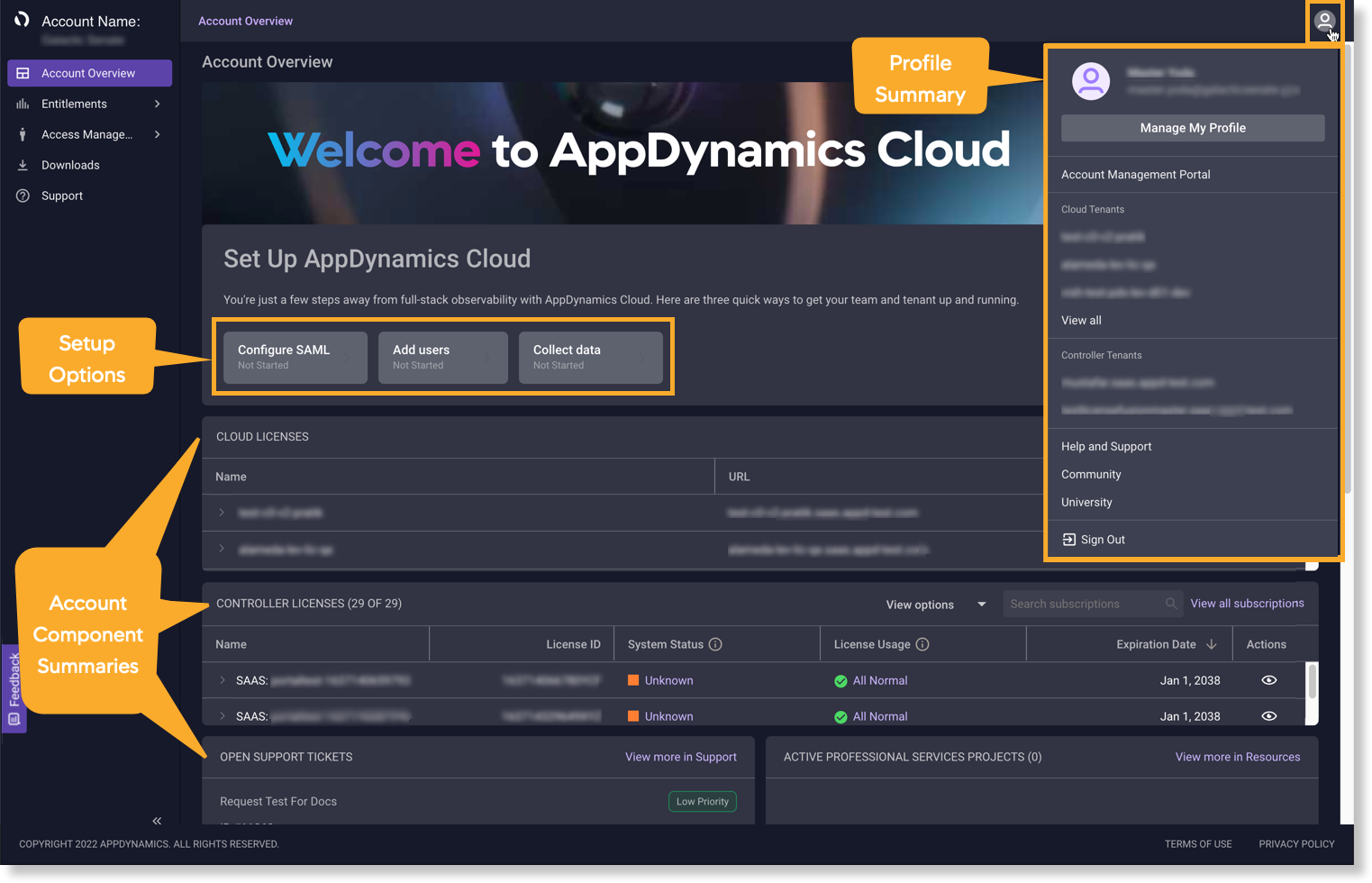Click the Controller Tenants section label
This screenshot has width=1372, height=883.
pyautogui.click(x=1101, y=355)
